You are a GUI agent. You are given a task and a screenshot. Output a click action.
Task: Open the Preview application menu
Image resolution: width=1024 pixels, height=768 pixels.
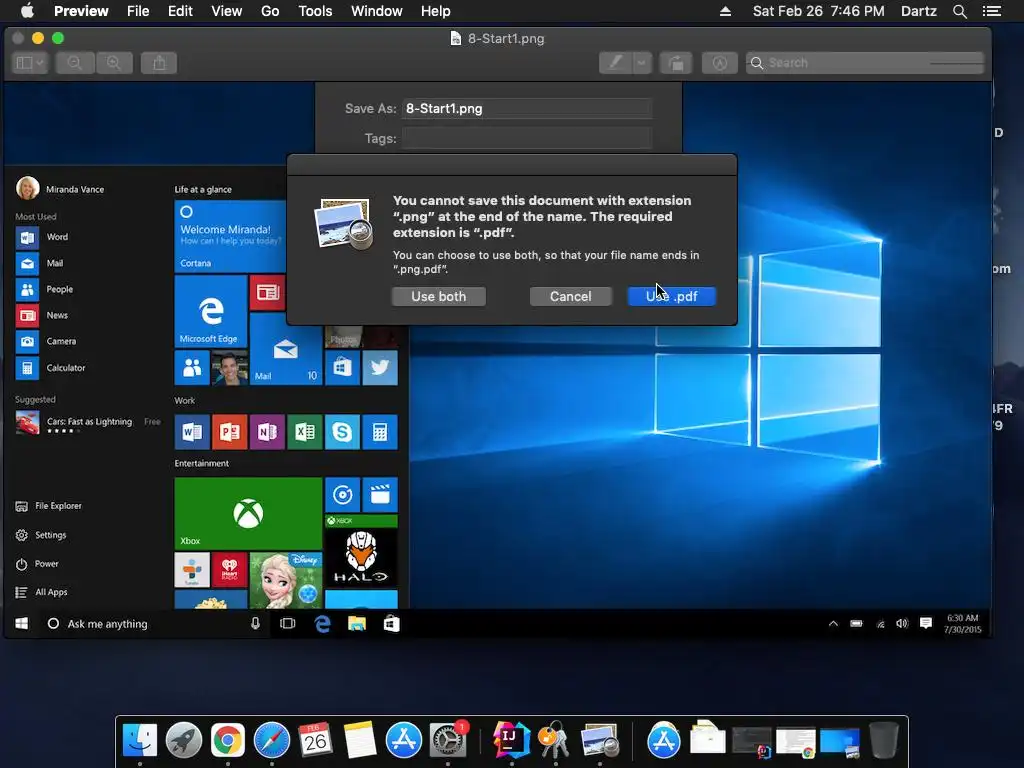pos(81,11)
